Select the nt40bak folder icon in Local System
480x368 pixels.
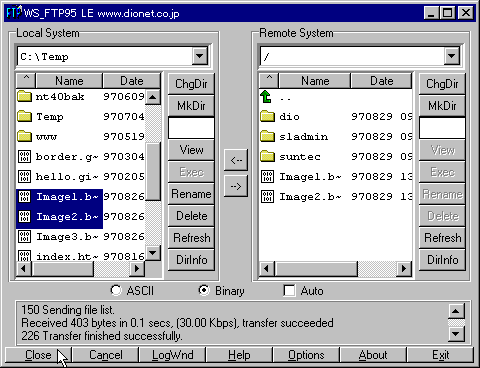[x=24, y=97]
